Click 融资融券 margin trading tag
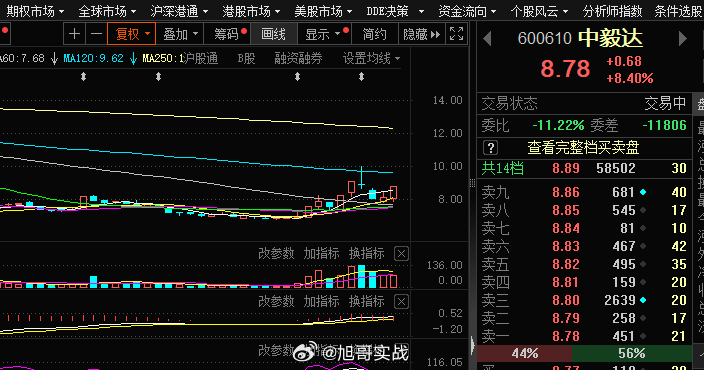Image resolution: width=704 pixels, height=370 pixels. [x=298, y=58]
